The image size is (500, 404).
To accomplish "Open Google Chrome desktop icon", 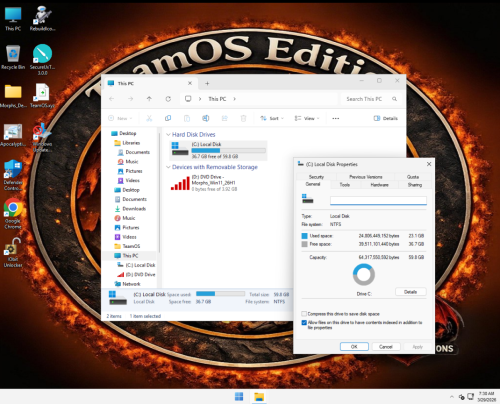I will click(x=13, y=214).
